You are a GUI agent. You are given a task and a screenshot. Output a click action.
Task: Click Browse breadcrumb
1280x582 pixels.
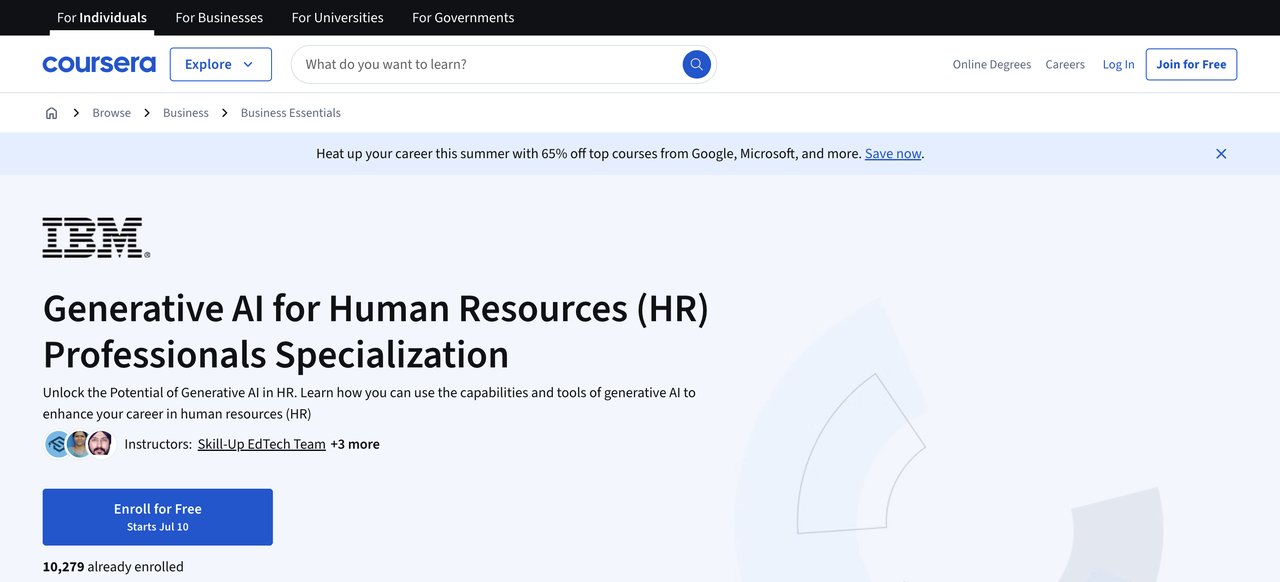[x=111, y=113]
